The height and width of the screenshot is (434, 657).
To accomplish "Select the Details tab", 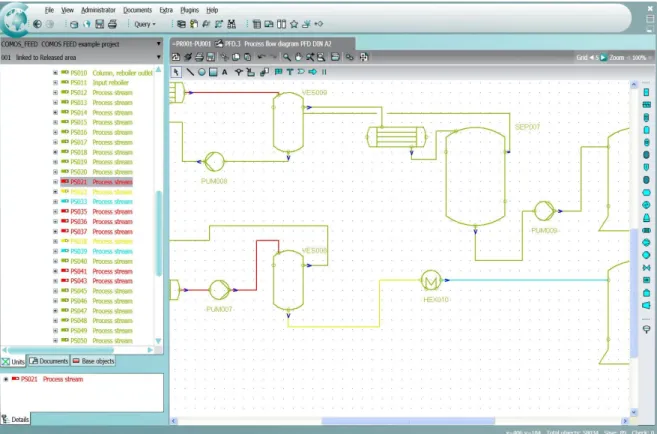I will click(x=16, y=419).
